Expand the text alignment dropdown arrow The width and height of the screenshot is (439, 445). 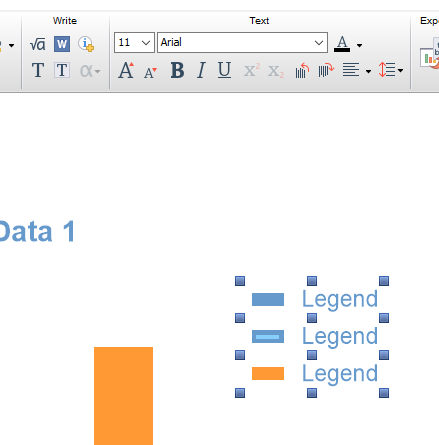click(x=368, y=71)
